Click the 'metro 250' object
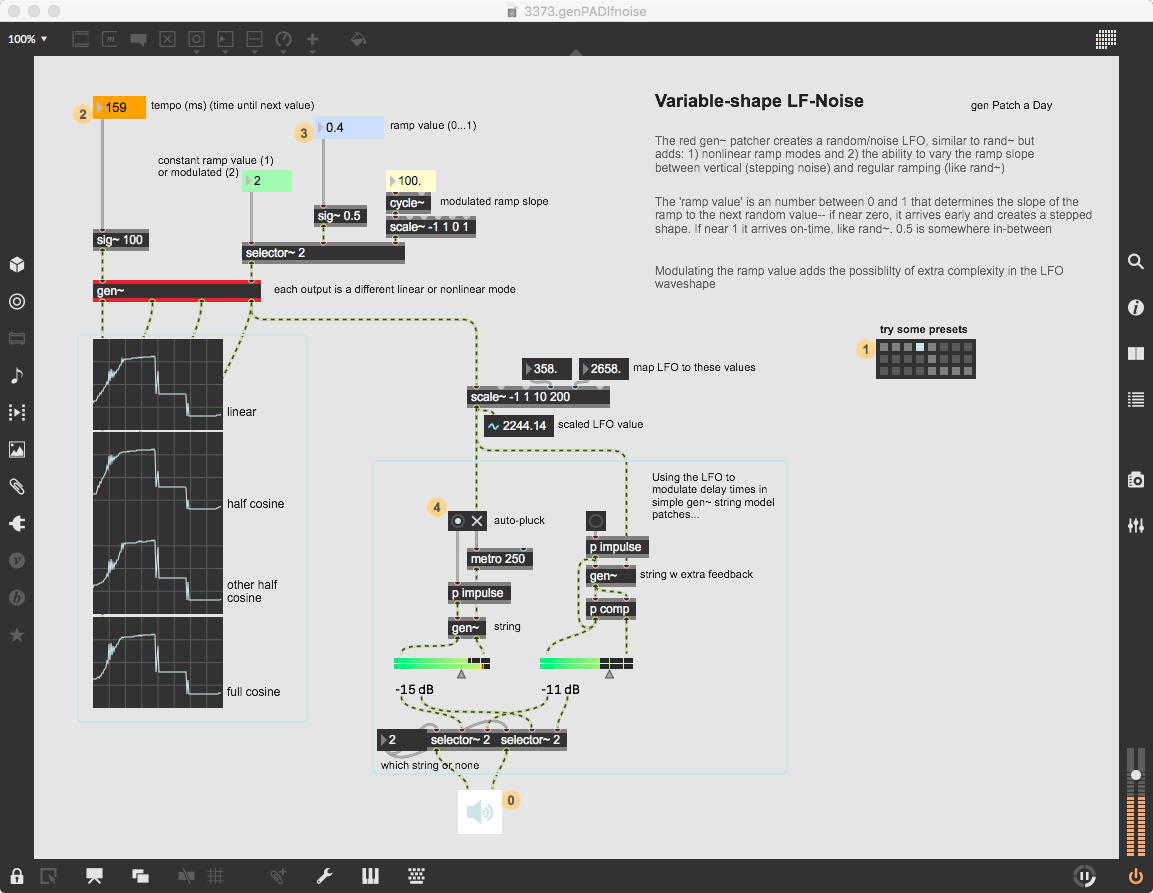 pos(500,559)
